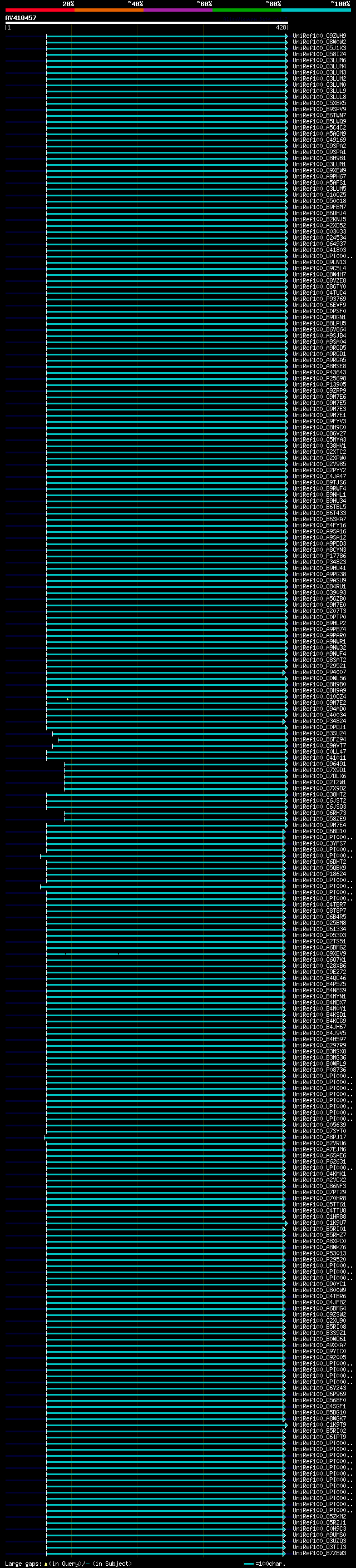
Task: Select the UniRef100_A5C4C2 label
Action: [x=319, y=128]
